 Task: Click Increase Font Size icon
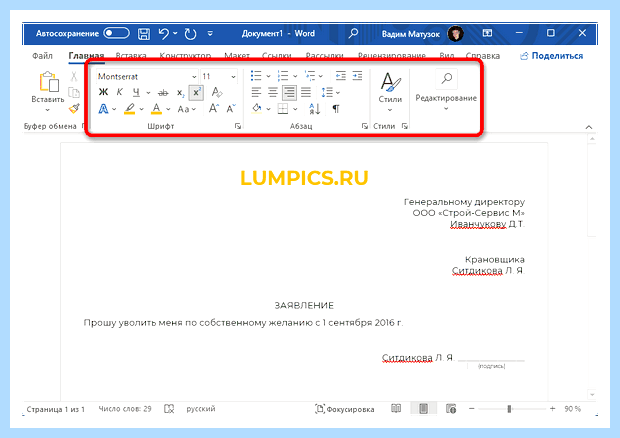pos(214,108)
